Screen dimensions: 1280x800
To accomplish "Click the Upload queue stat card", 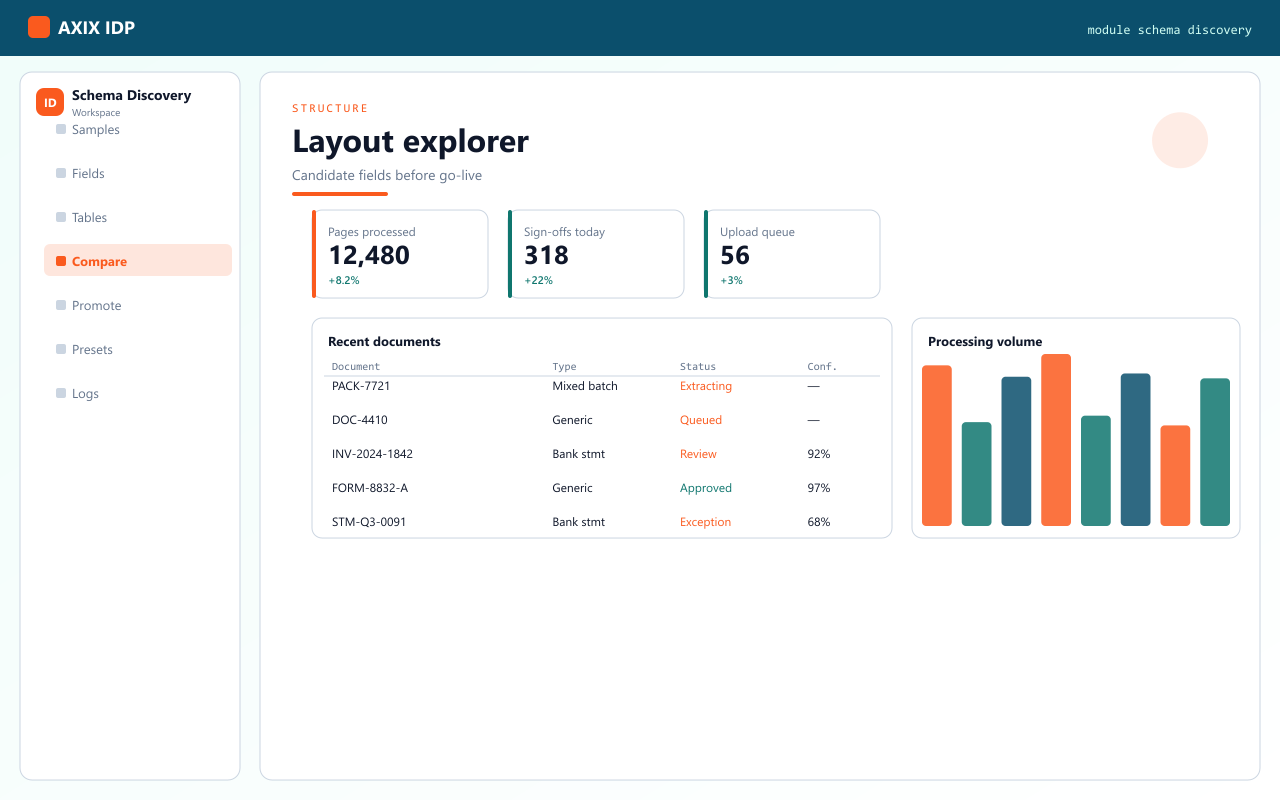I will (x=792, y=254).
